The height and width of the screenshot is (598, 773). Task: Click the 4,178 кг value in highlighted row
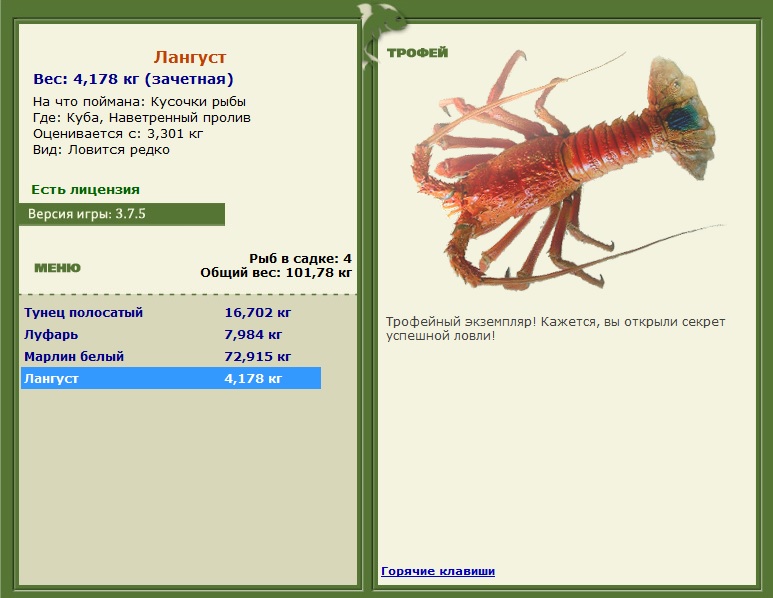pos(253,379)
